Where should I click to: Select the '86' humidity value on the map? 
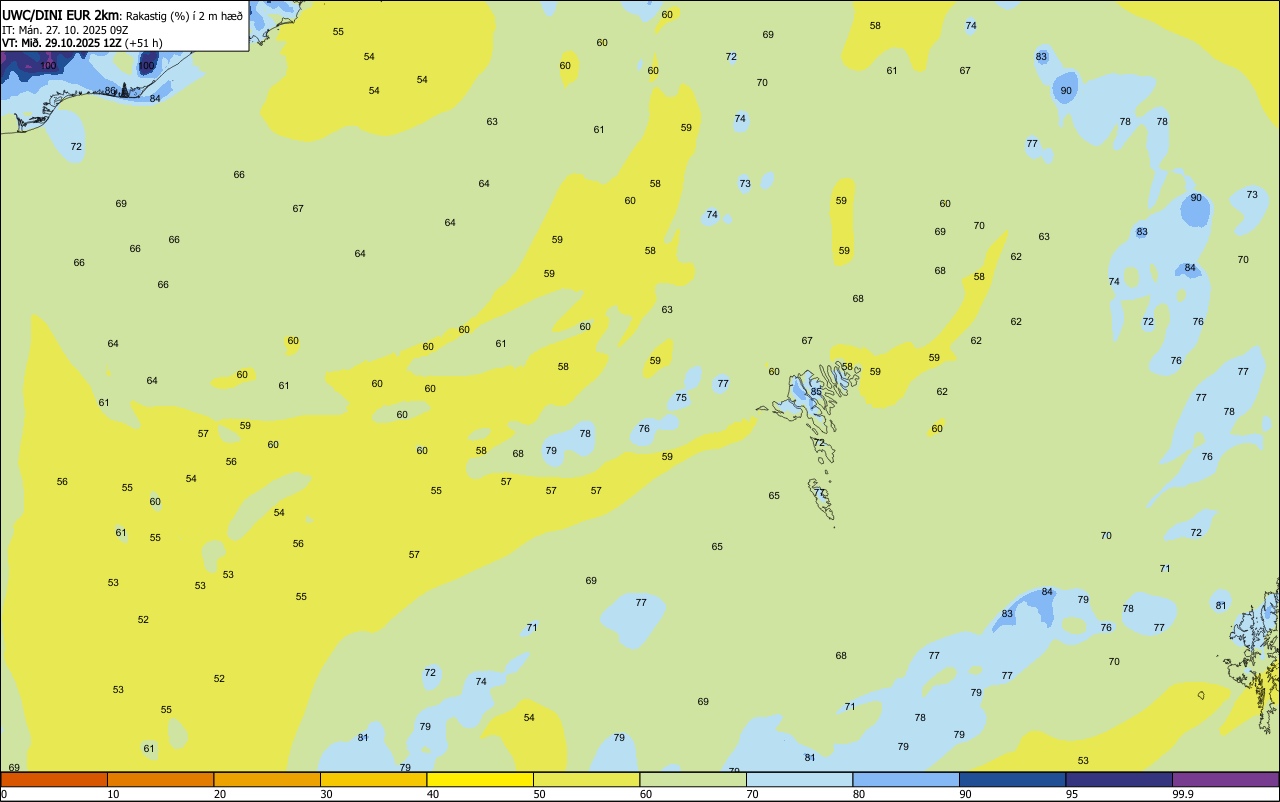[x=111, y=91]
